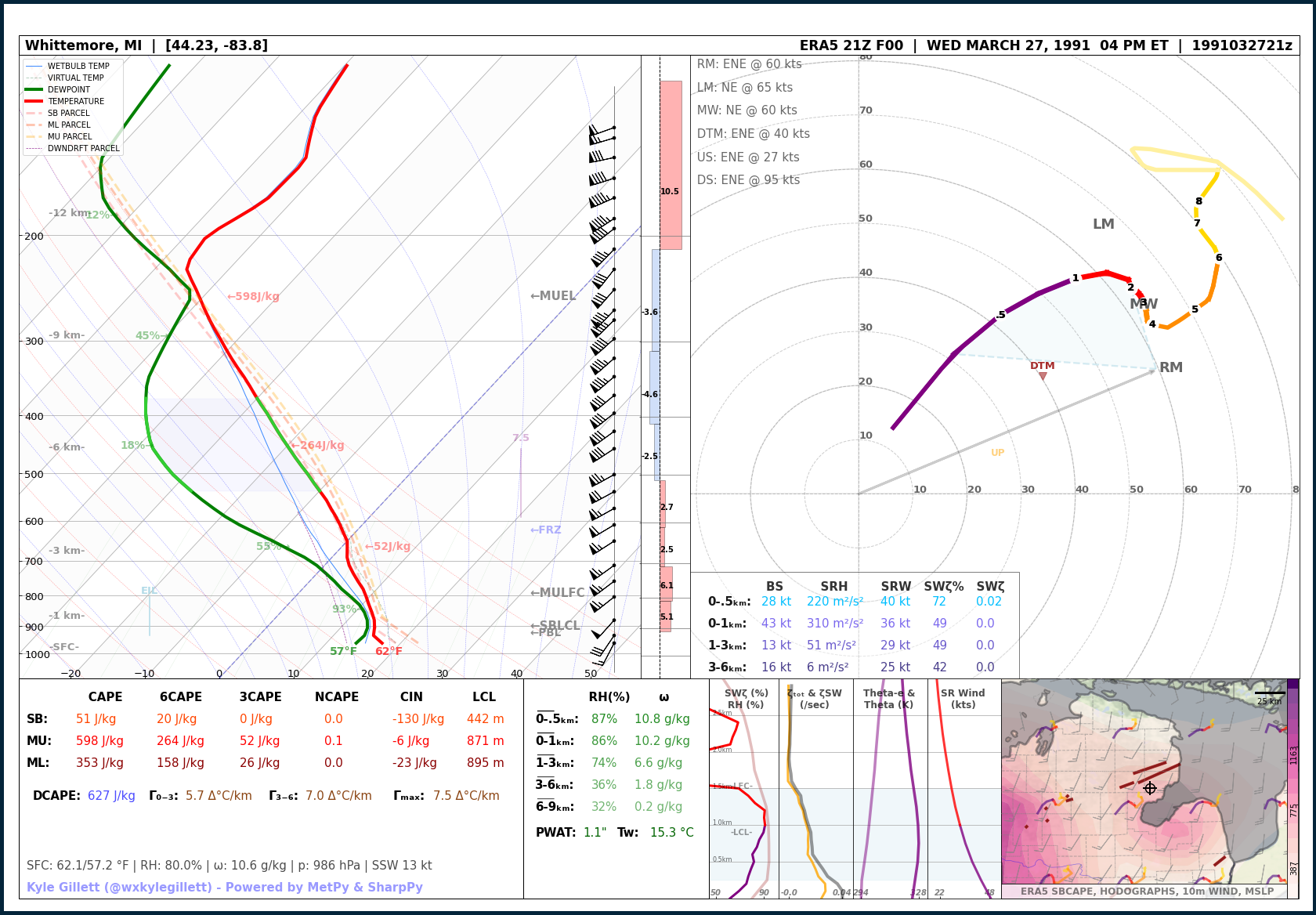1316x915 pixels.
Task: Click the 62°F surface temperature label
Action: [389, 651]
